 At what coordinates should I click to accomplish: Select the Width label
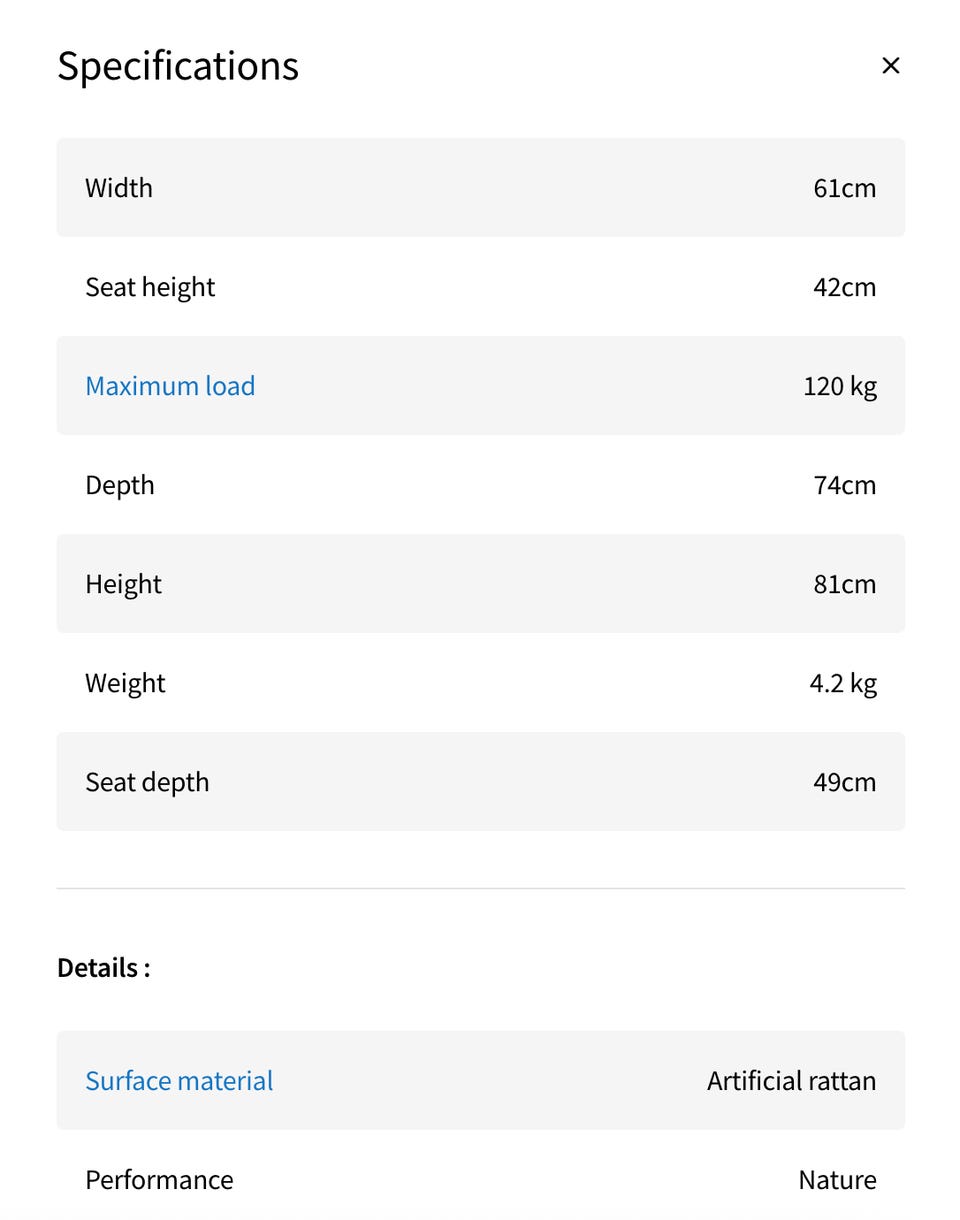click(x=119, y=188)
